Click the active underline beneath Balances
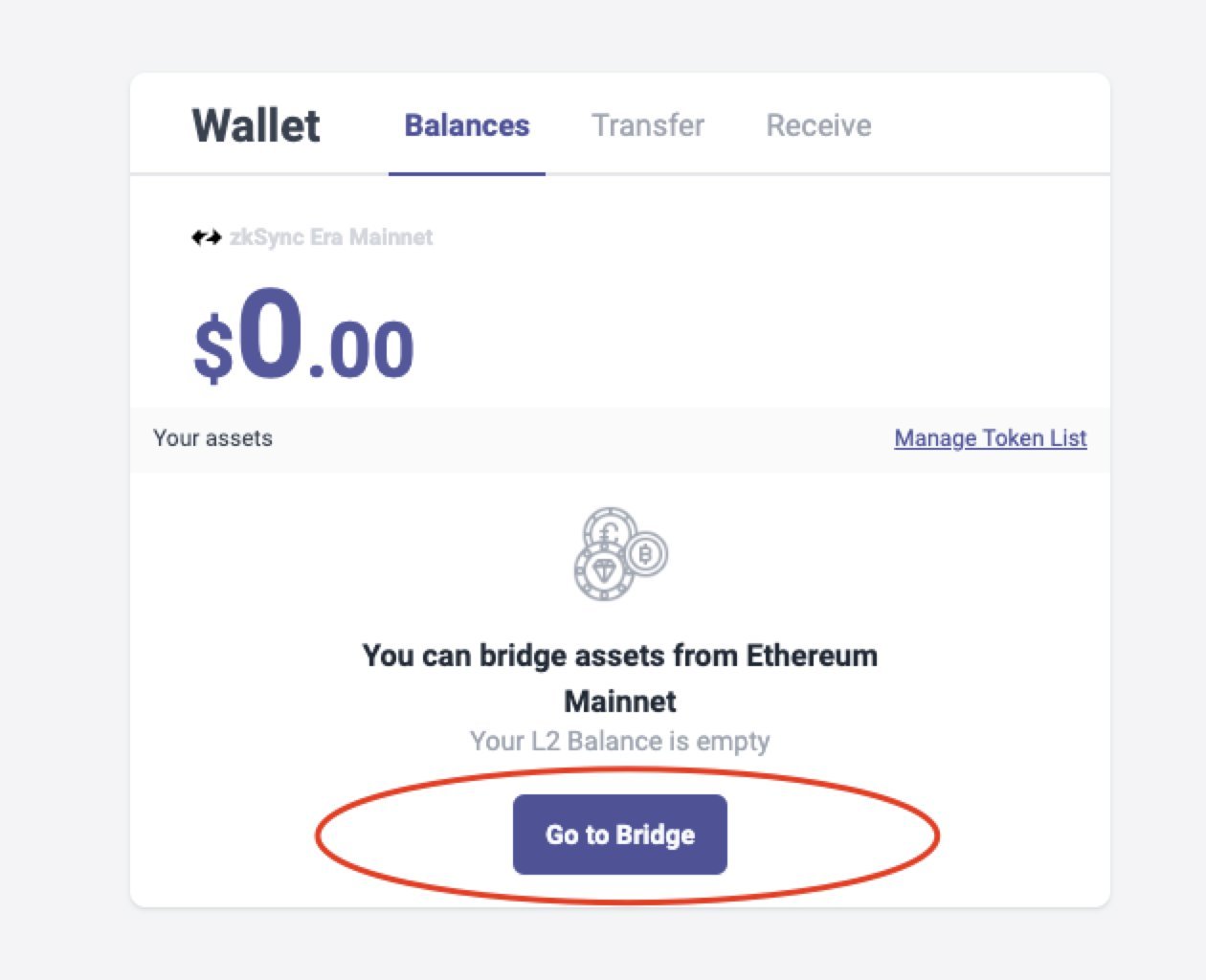Viewport: 1206px width, 980px height. tap(467, 173)
